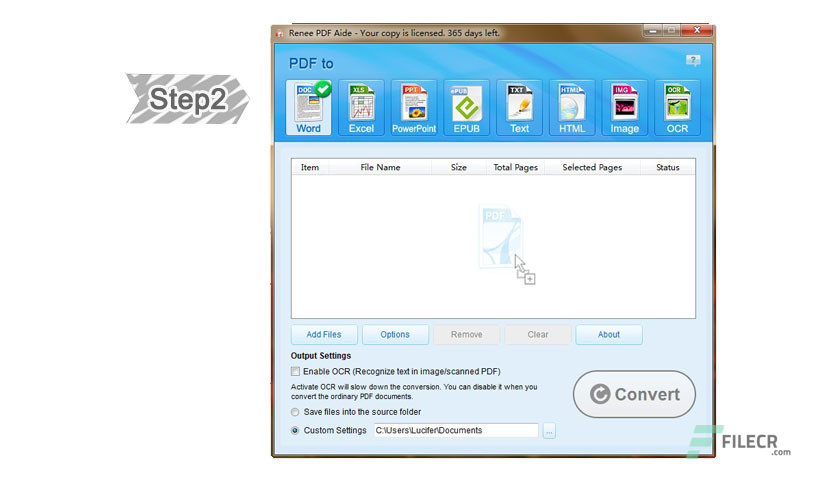Start conversion with the Convert button
The image size is (836, 484).
coord(634,394)
